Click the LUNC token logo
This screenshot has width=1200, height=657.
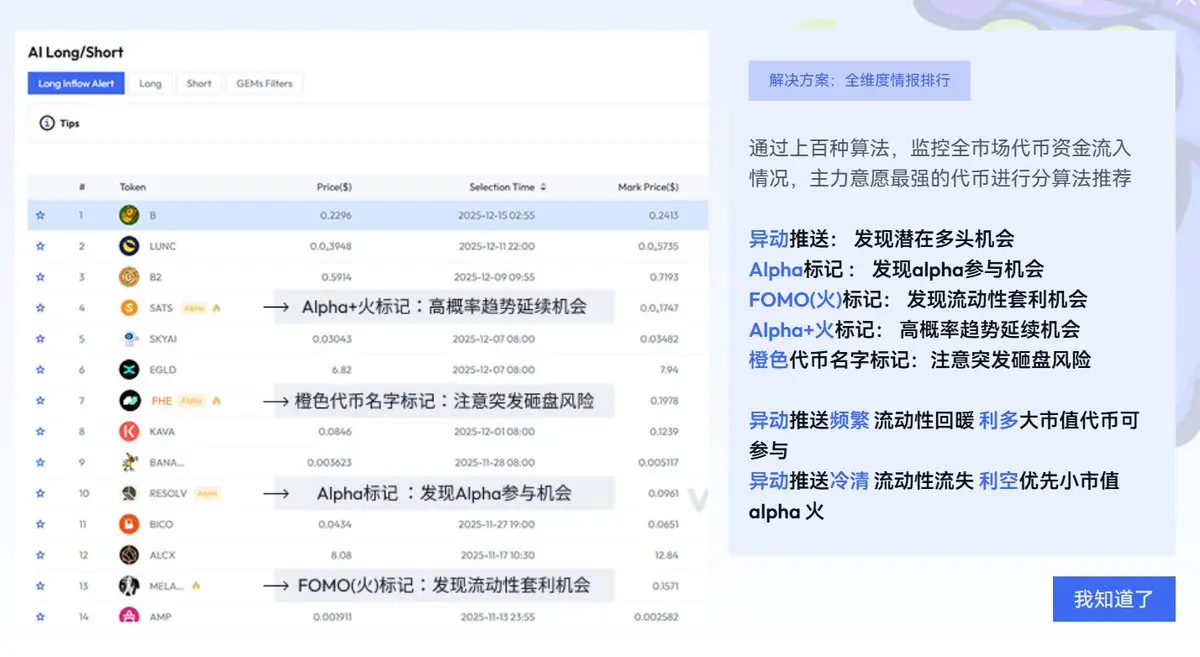coord(128,246)
